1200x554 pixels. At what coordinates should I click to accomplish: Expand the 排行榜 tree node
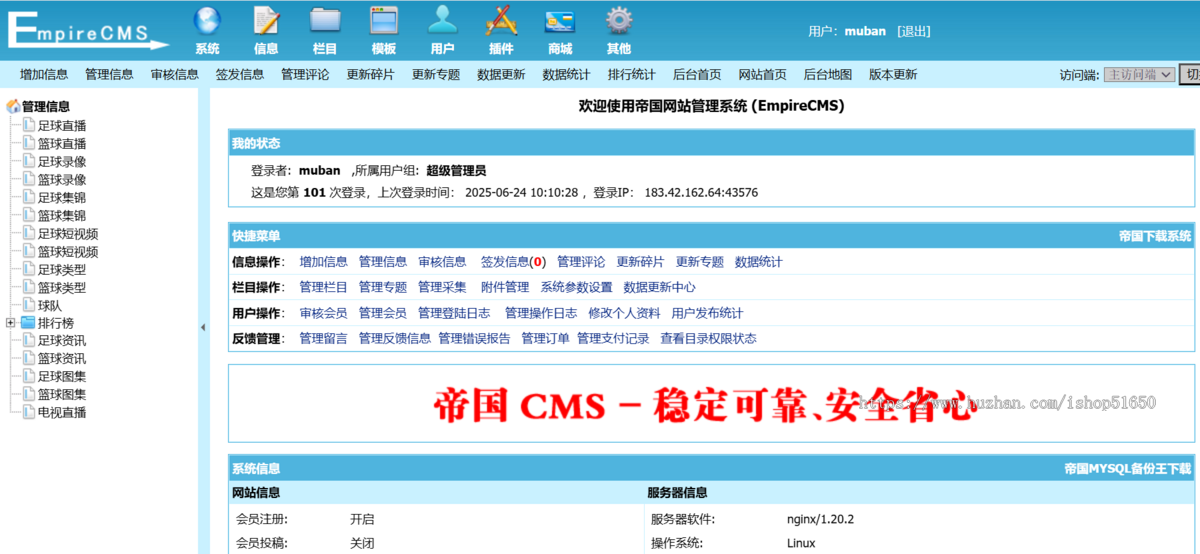pyautogui.click(x=10, y=323)
